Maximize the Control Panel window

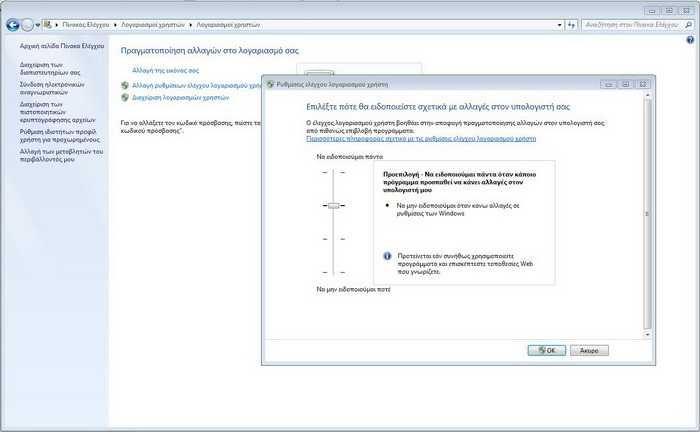[x=669, y=10]
